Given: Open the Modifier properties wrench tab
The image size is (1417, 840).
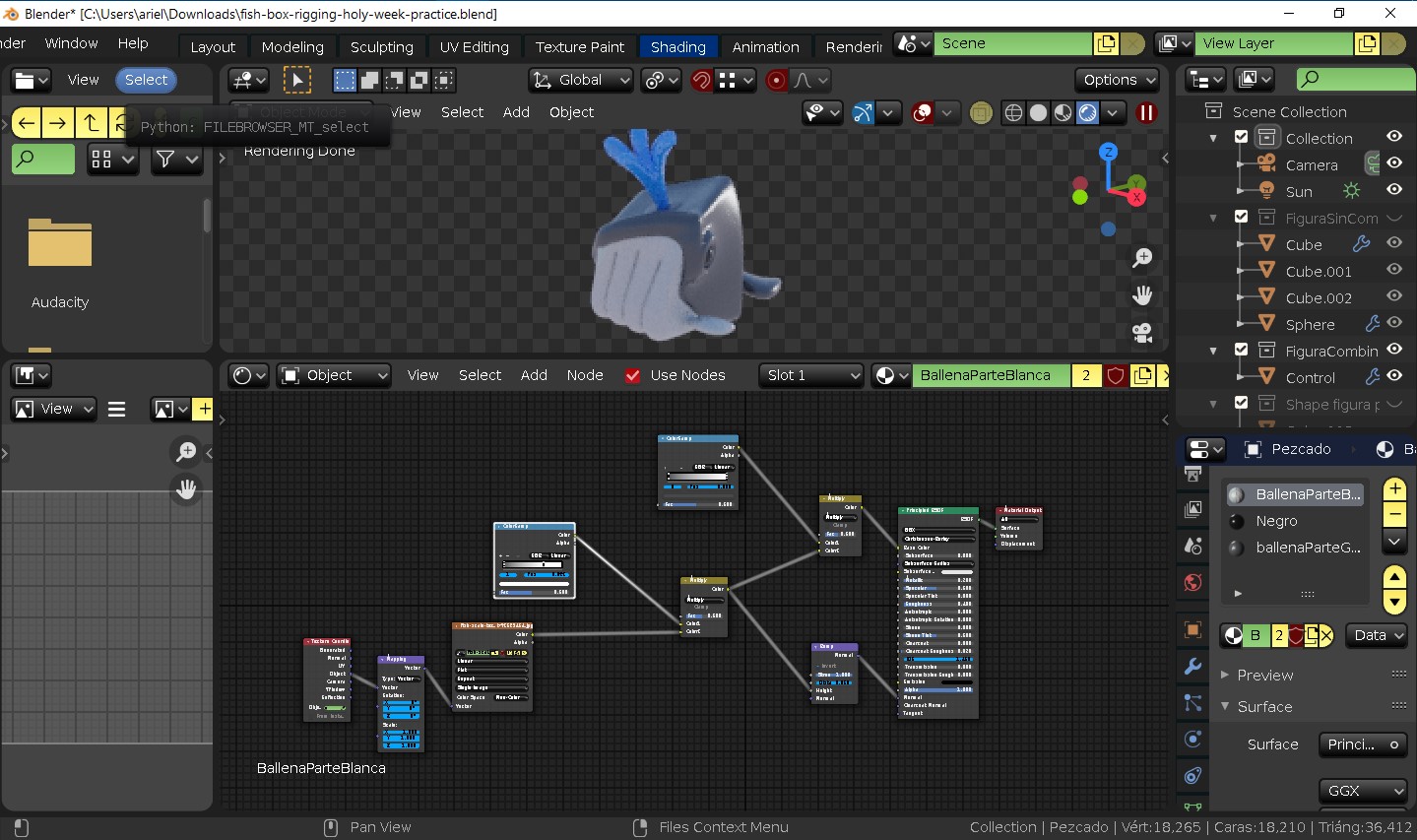Looking at the screenshot, I should [1192, 667].
